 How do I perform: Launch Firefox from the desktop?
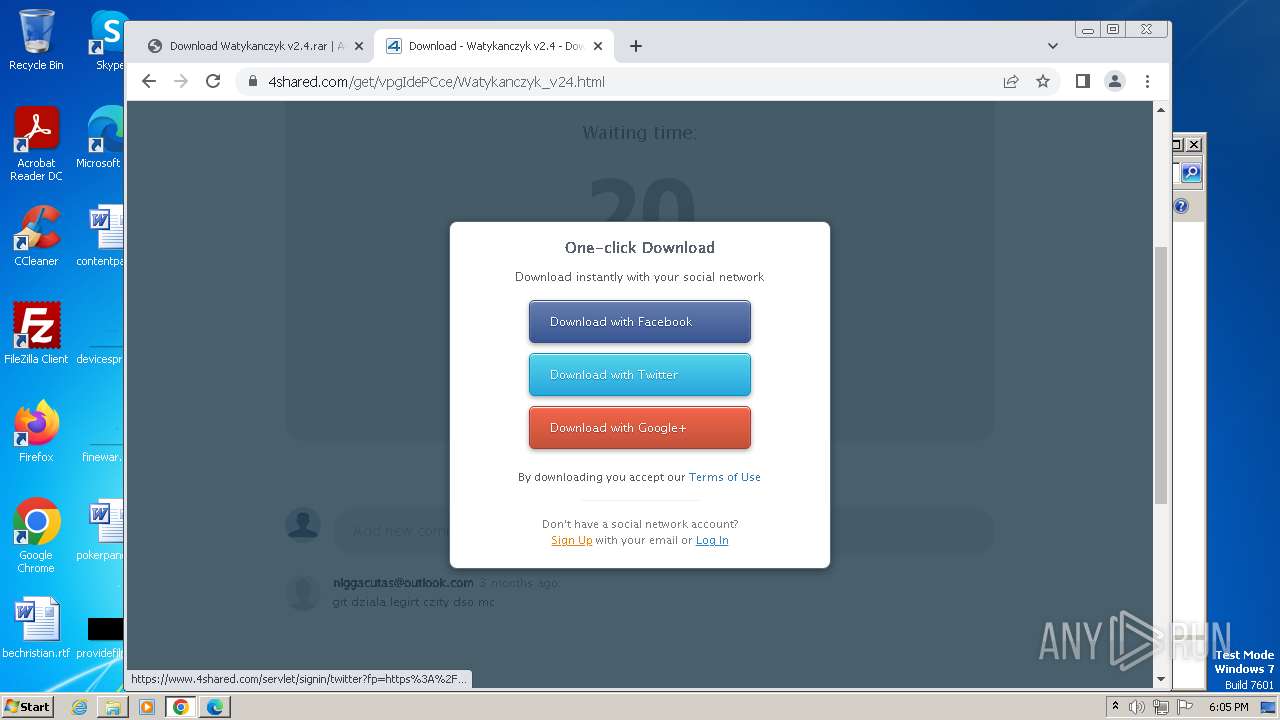click(x=36, y=431)
